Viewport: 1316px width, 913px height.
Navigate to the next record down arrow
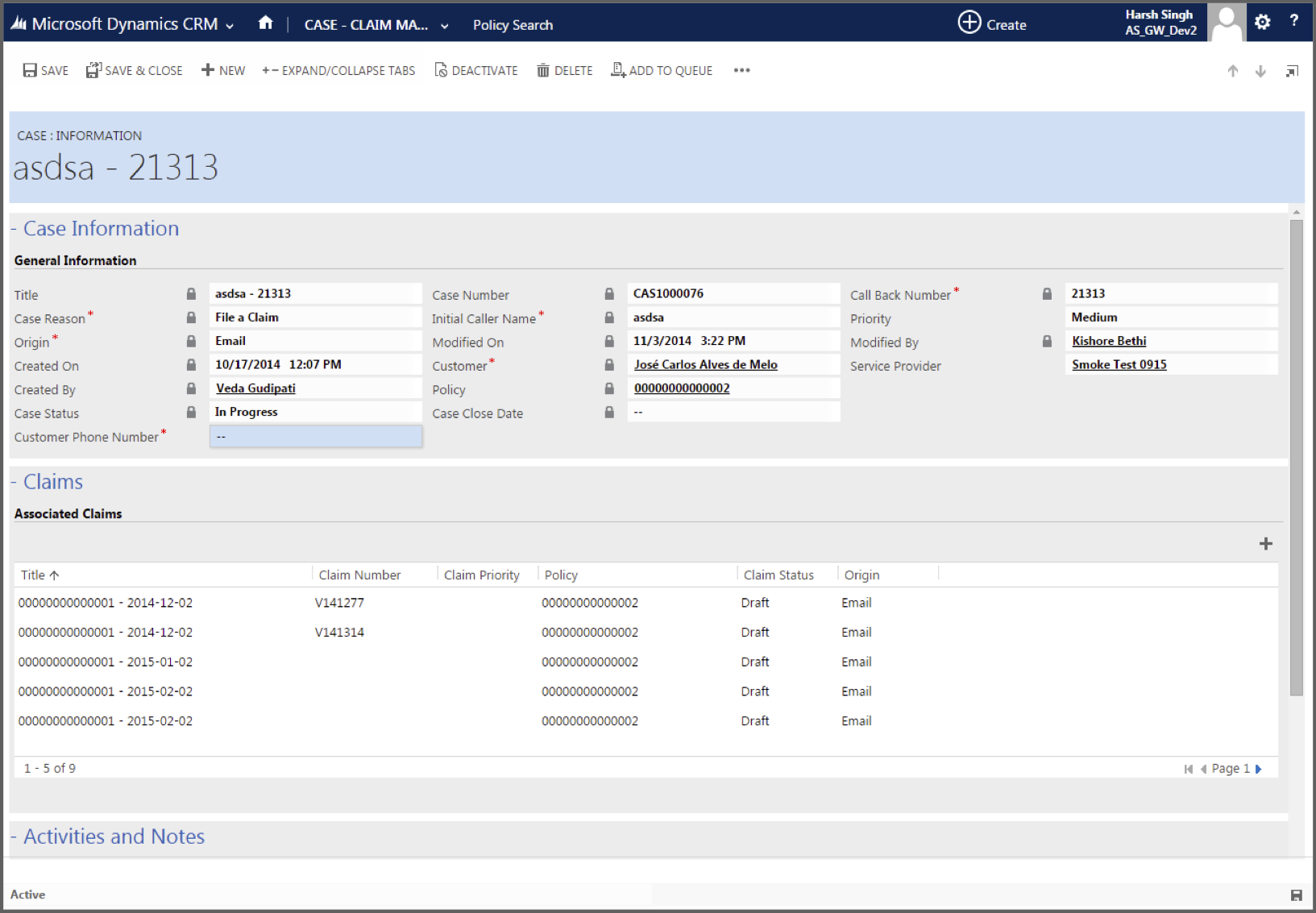[1260, 72]
